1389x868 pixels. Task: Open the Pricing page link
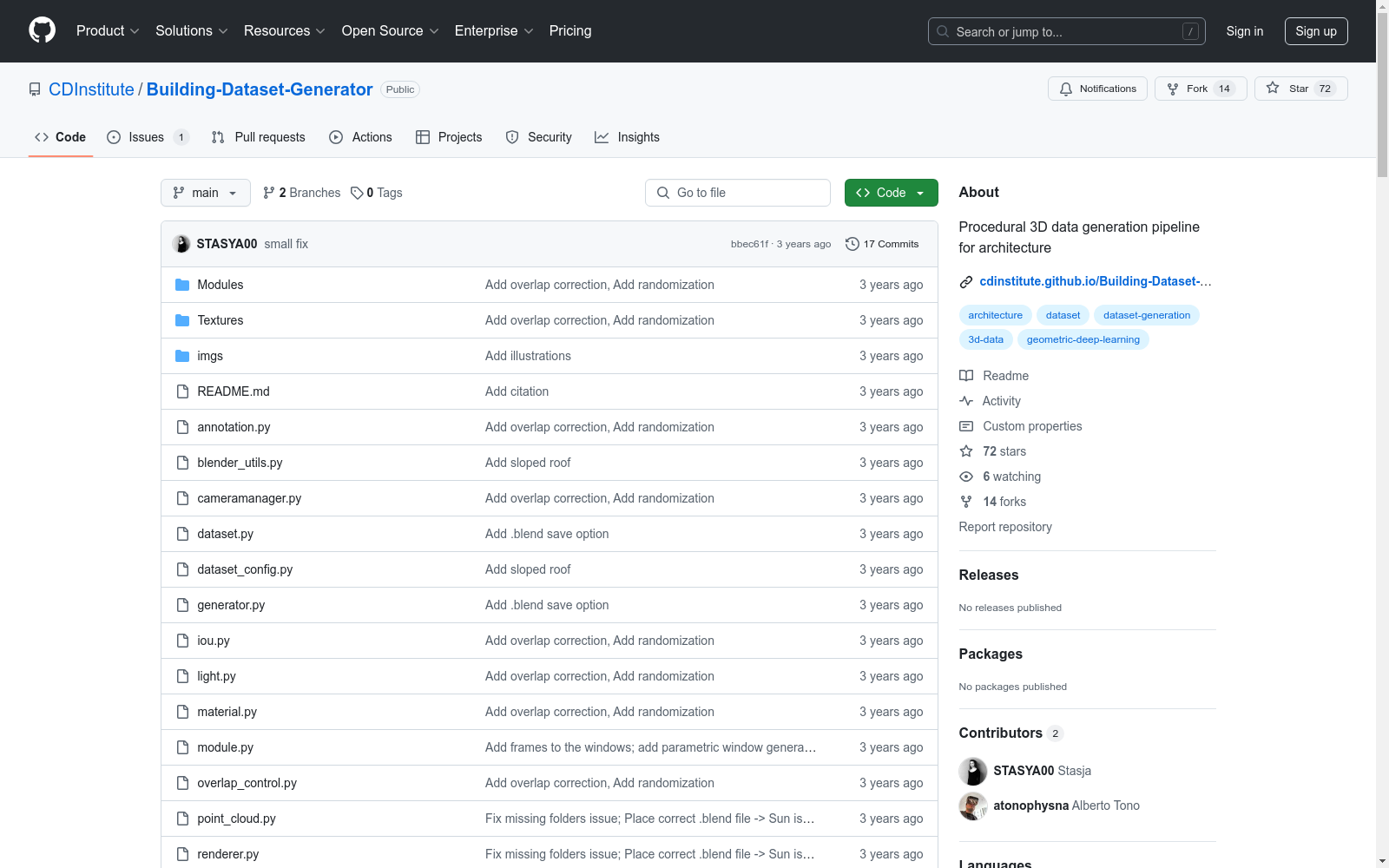click(x=570, y=30)
